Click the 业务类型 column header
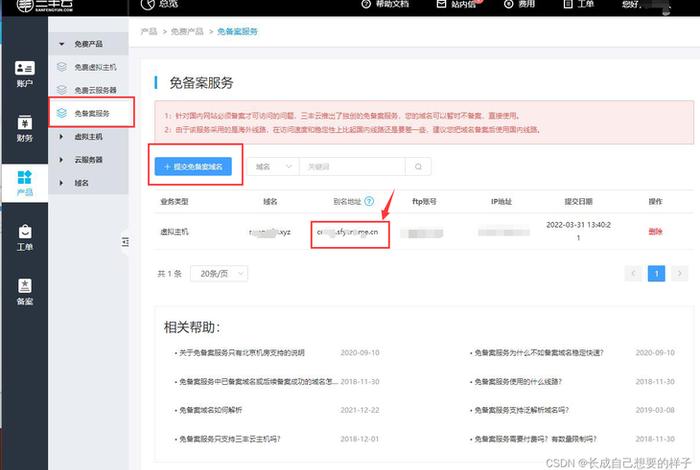This screenshot has height=470, width=700. [174, 202]
